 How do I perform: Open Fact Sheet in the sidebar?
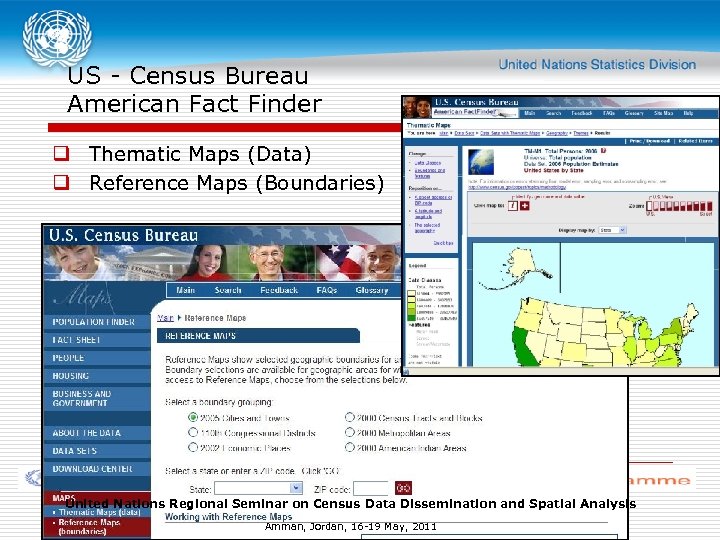[x=97, y=340]
